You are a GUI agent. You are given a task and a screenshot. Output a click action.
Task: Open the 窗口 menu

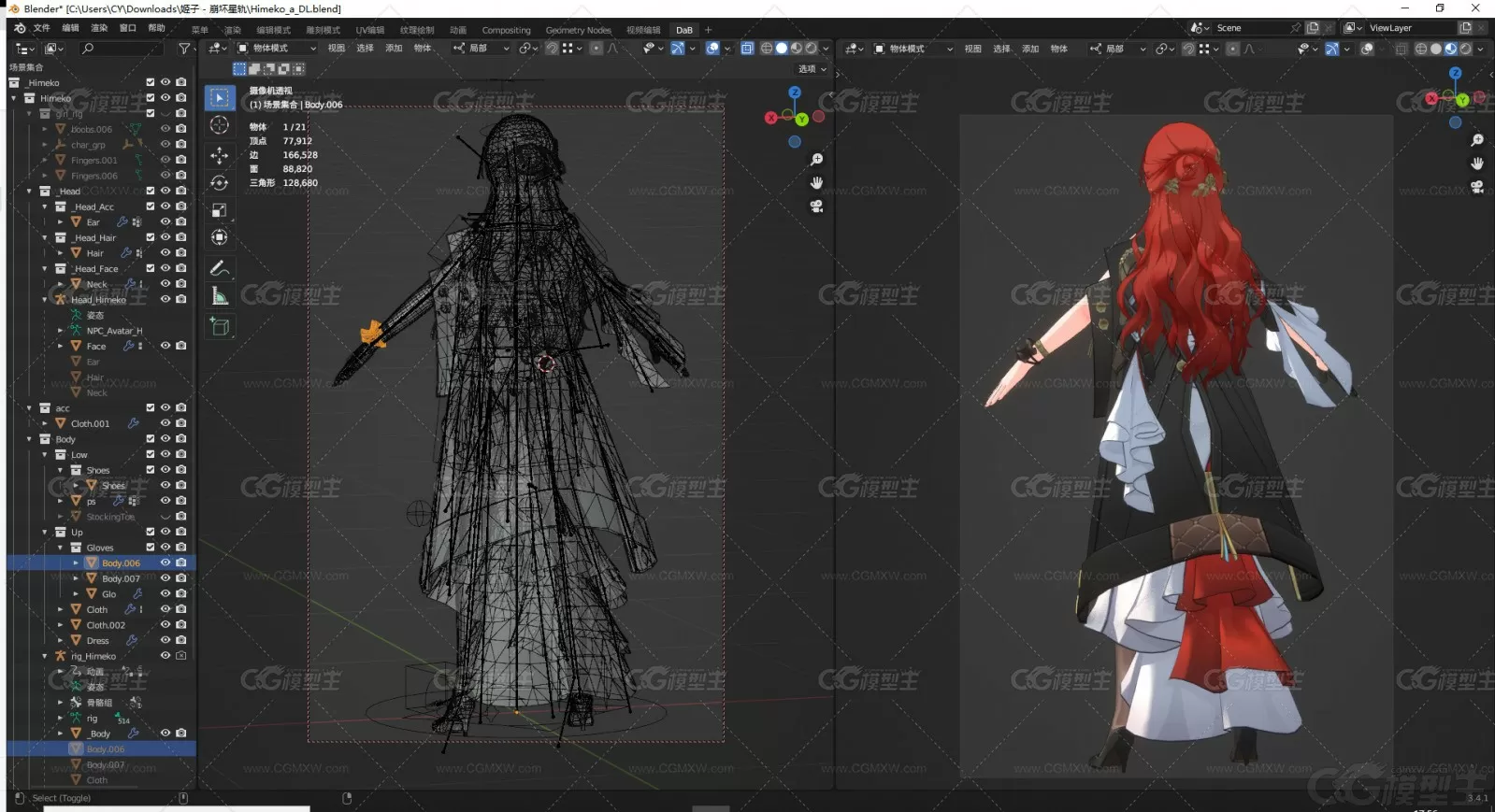click(128, 28)
